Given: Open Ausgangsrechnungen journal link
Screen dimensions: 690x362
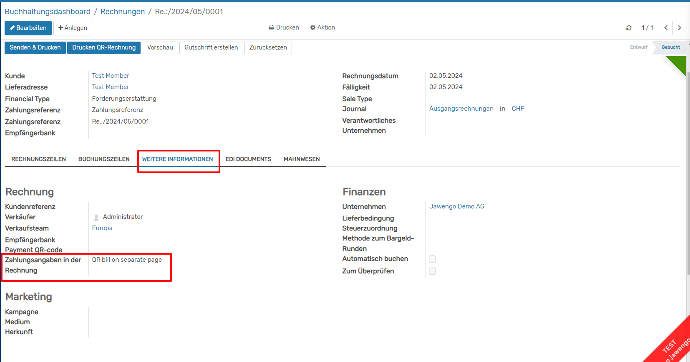Looking at the screenshot, I should tap(461, 109).
